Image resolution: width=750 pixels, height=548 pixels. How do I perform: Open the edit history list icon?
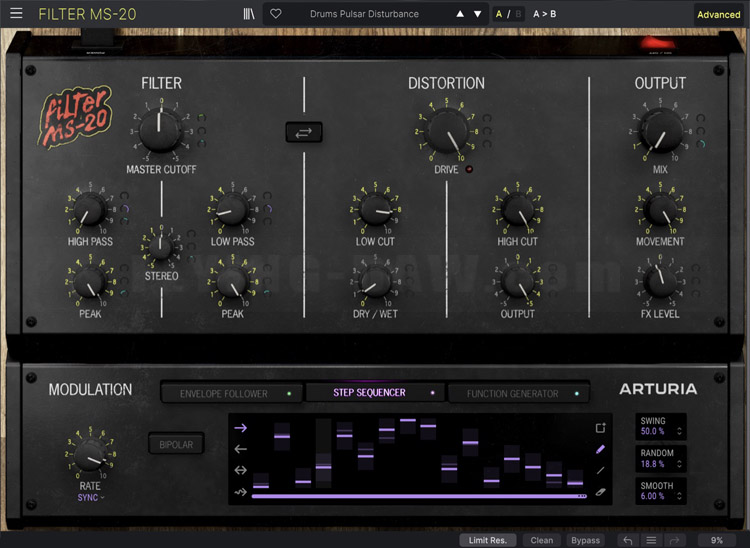pyautogui.click(x=651, y=540)
